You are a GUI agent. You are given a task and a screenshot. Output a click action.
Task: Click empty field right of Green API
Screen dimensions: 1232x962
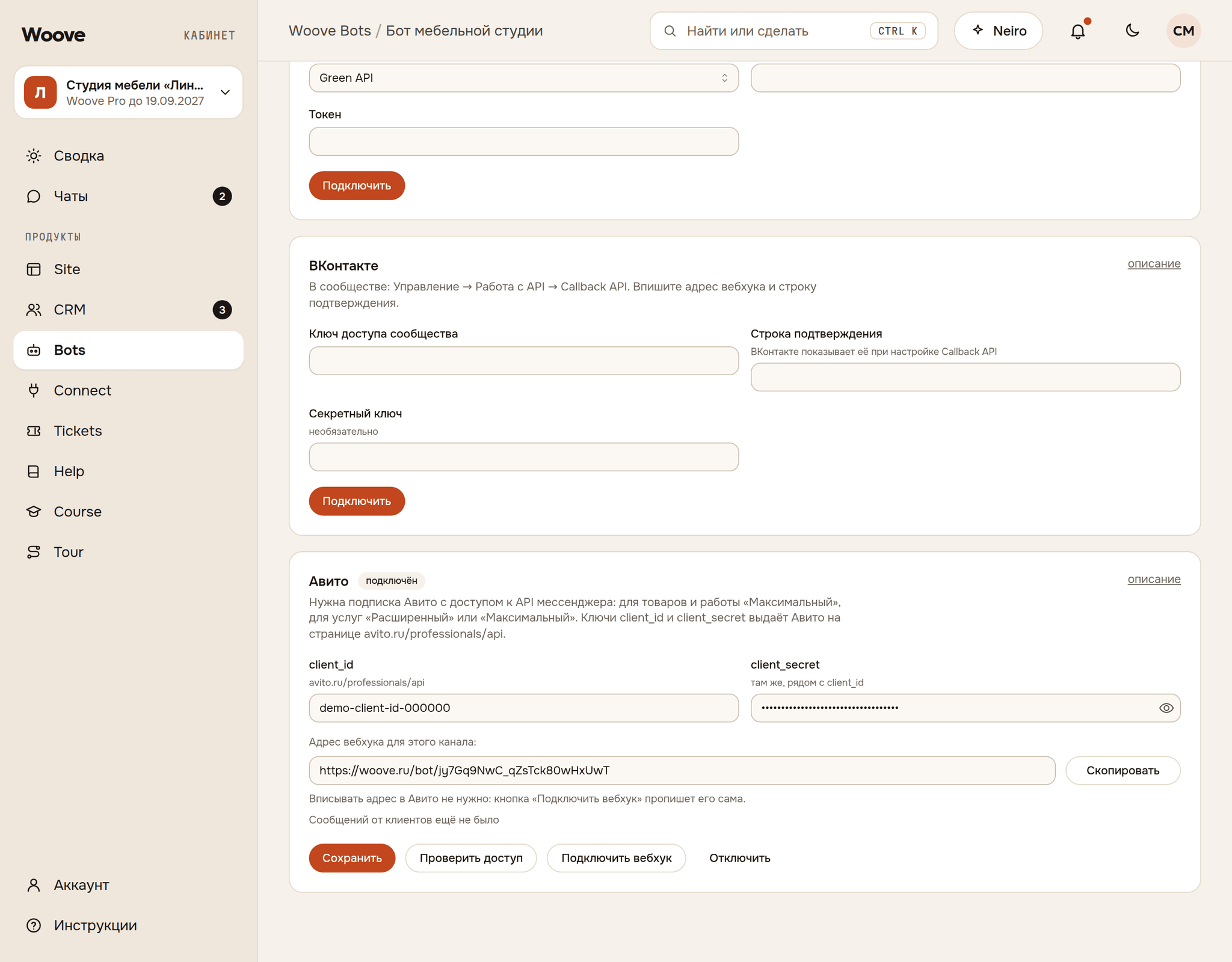click(x=965, y=78)
